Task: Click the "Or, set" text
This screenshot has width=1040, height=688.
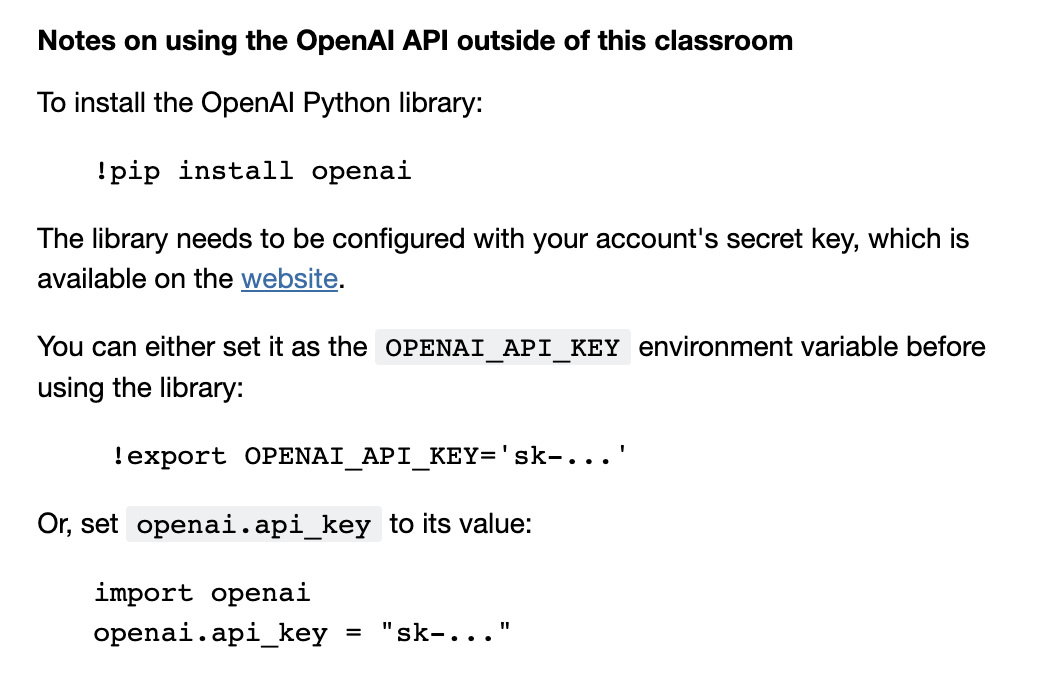Action: 78,524
